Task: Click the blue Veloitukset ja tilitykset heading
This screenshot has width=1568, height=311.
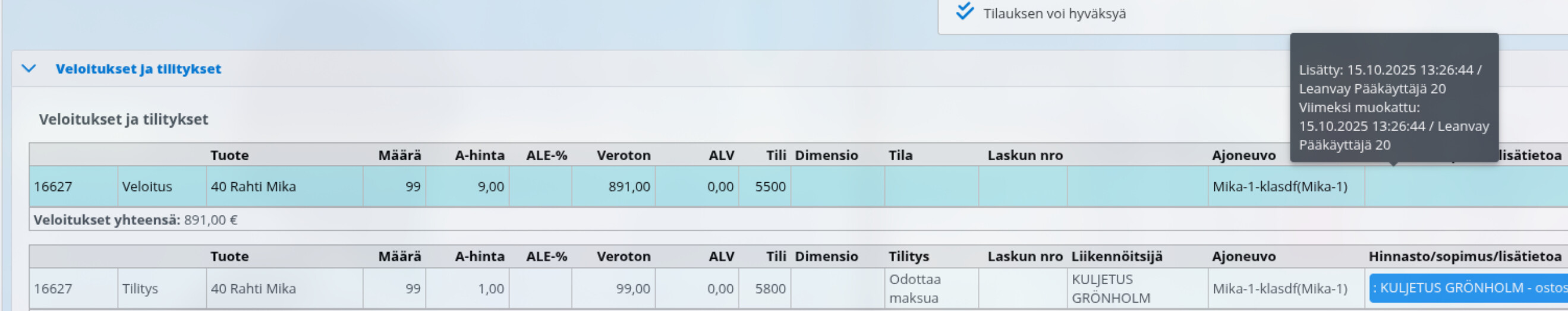Action: click(138, 69)
